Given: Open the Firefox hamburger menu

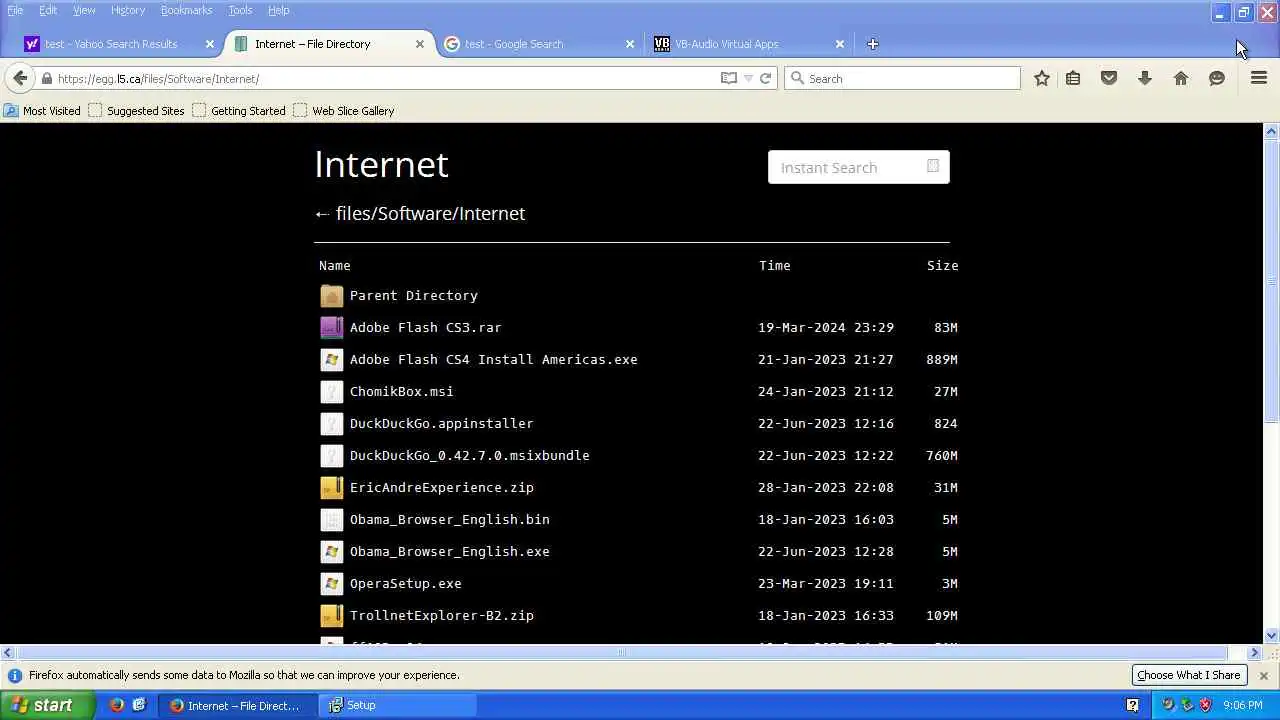Looking at the screenshot, I should (1259, 78).
